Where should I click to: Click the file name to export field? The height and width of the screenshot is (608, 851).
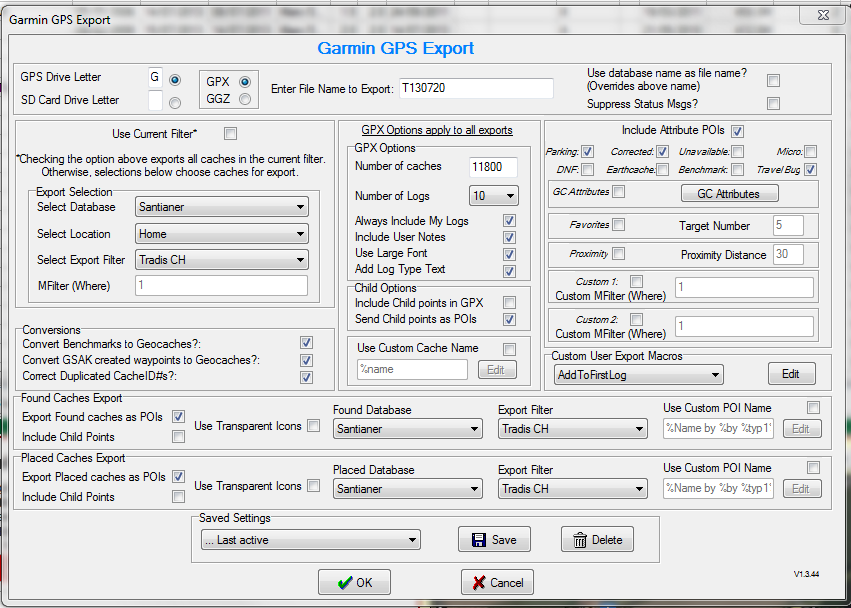tap(477, 88)
